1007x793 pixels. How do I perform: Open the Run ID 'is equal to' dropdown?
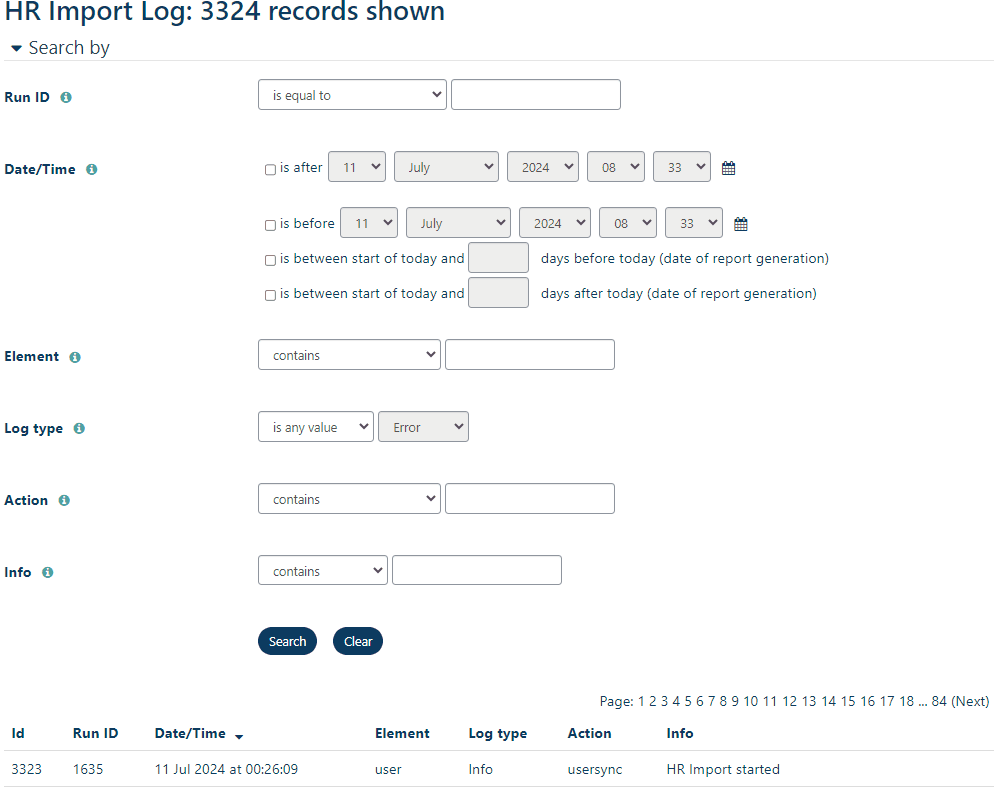[352, 95]
